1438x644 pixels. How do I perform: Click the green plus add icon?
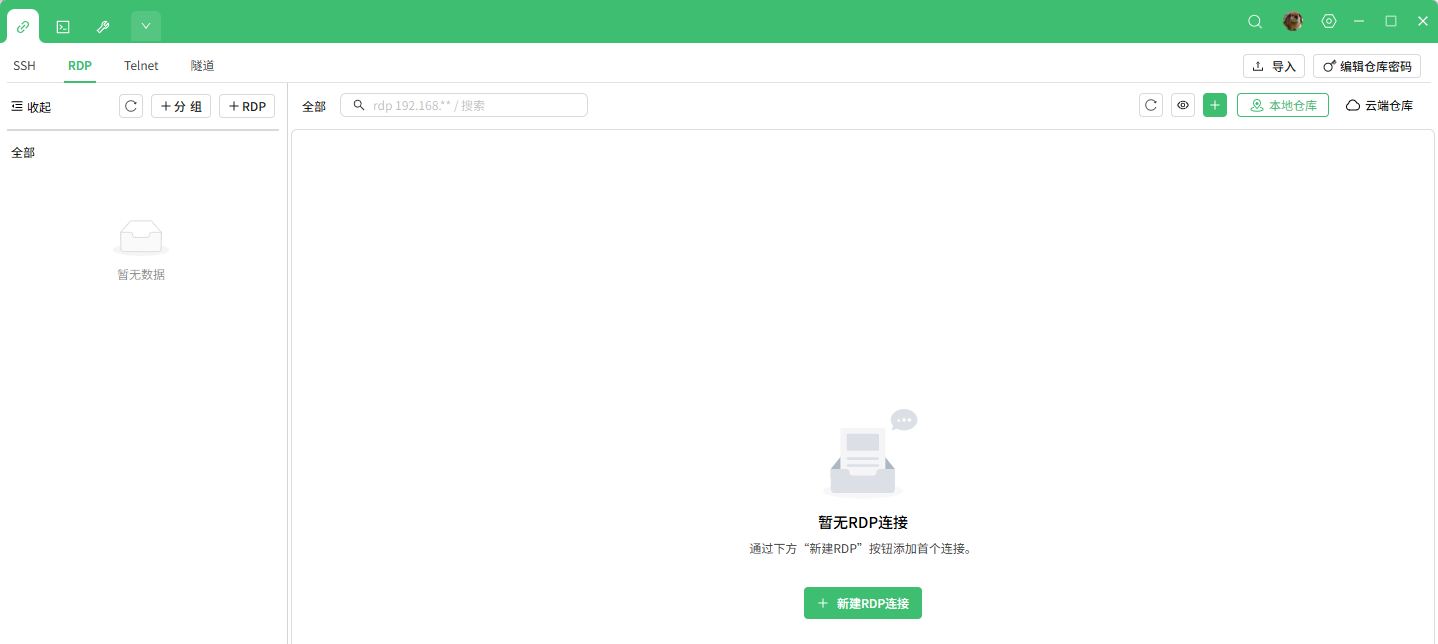[1215, 105]
